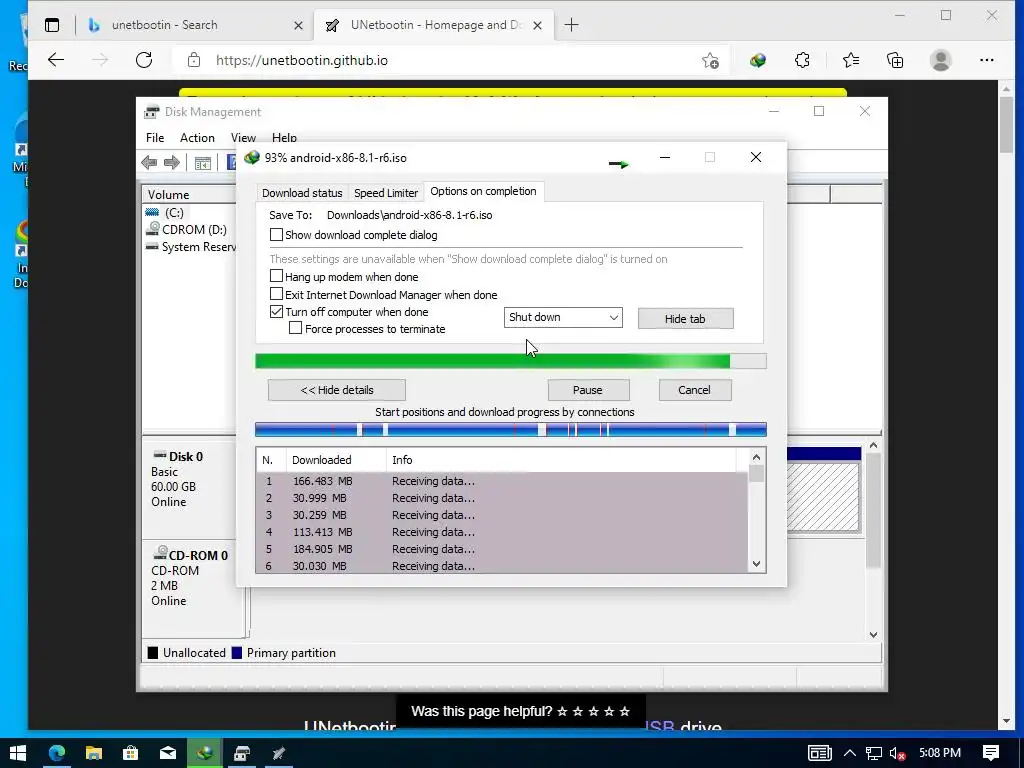Click CD-ROM 0 label in Disk Management
This screenshot has width=1024, height=768.
pyautogui.click(x=198, y=555)
